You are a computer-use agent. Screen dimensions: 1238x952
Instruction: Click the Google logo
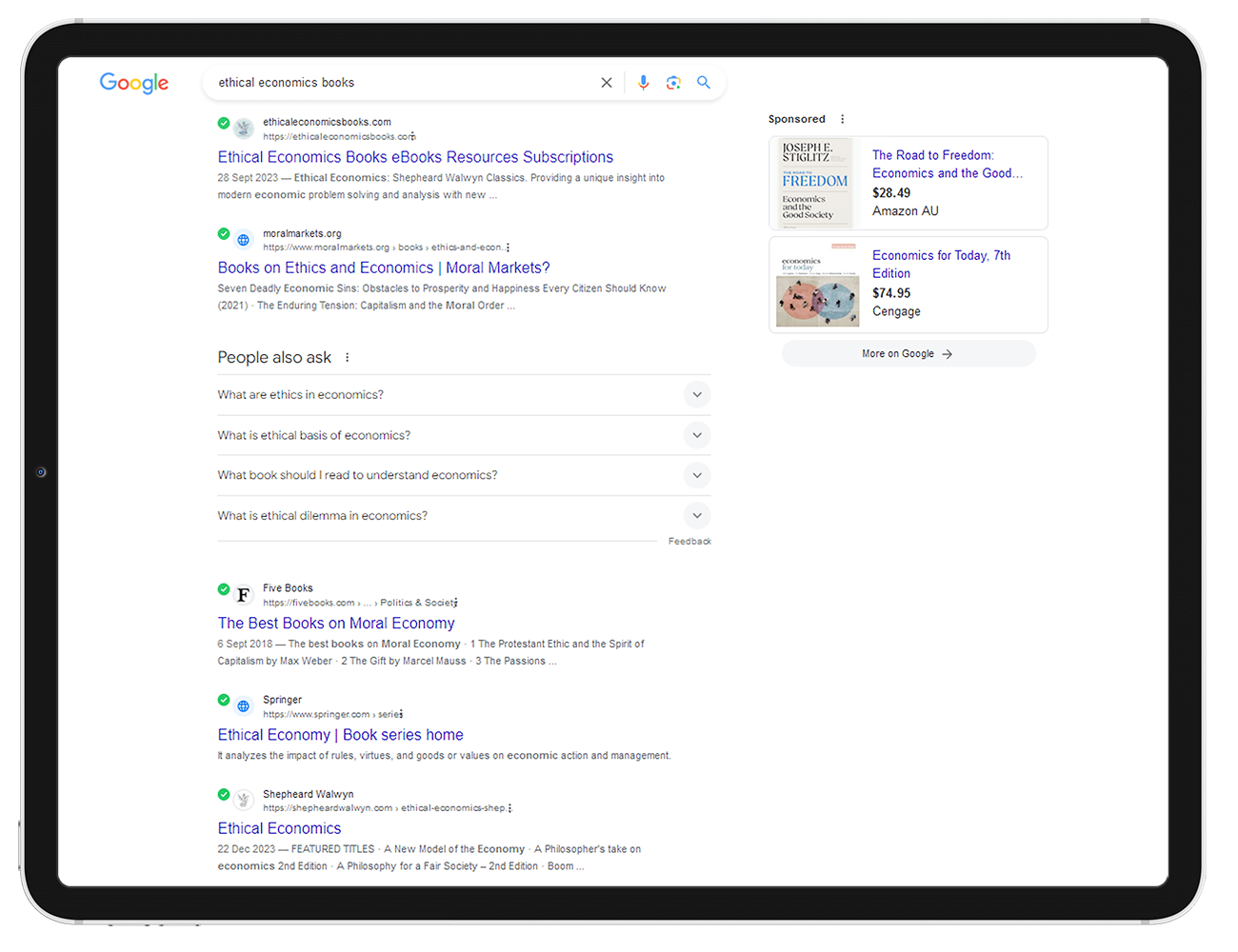[x=134, y=83]
